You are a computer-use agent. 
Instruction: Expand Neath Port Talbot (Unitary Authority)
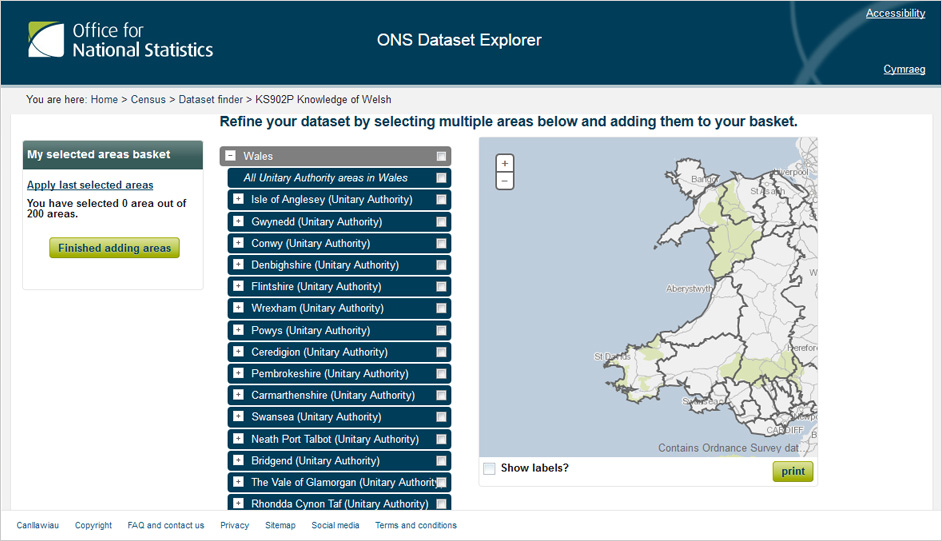(x=239, y=438)
